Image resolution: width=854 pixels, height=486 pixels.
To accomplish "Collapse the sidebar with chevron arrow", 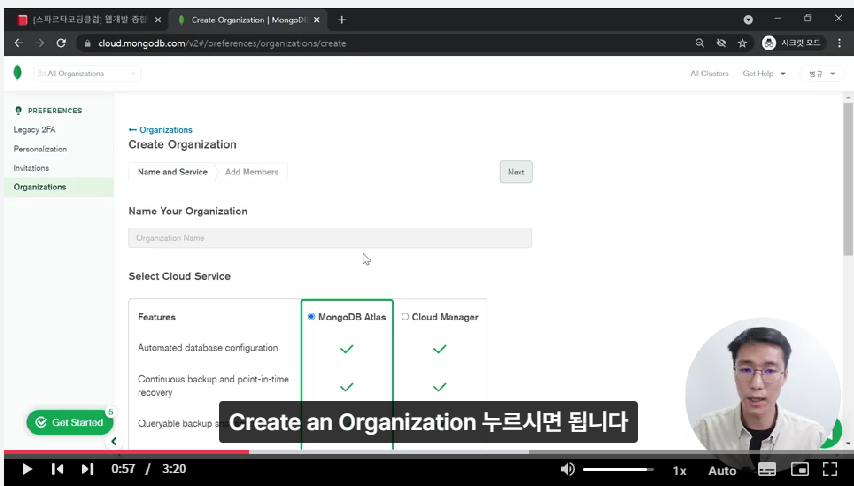I will [114, 441].
